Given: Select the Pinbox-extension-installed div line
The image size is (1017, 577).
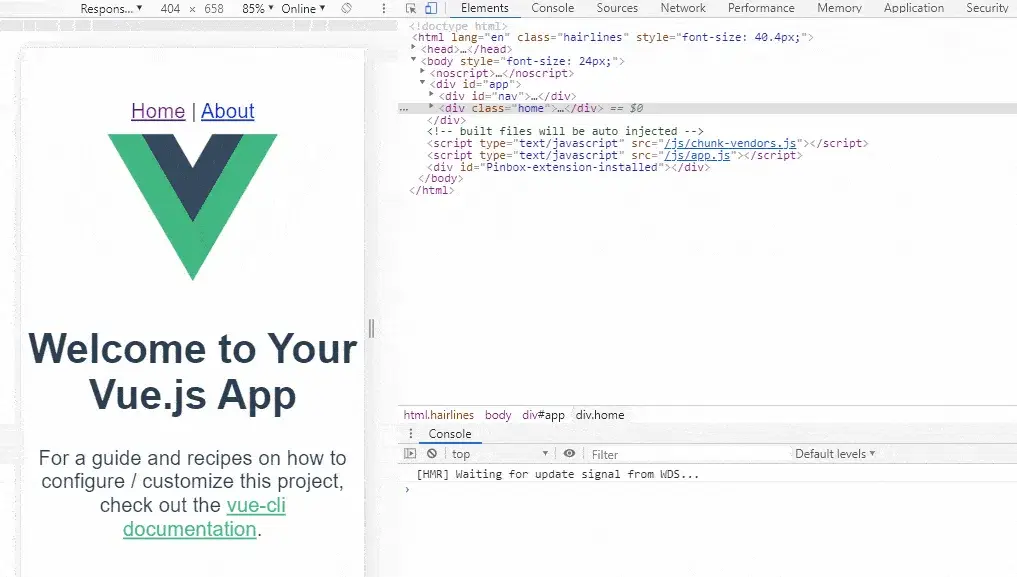Looking at the screenshot, I should pos(568,167).
